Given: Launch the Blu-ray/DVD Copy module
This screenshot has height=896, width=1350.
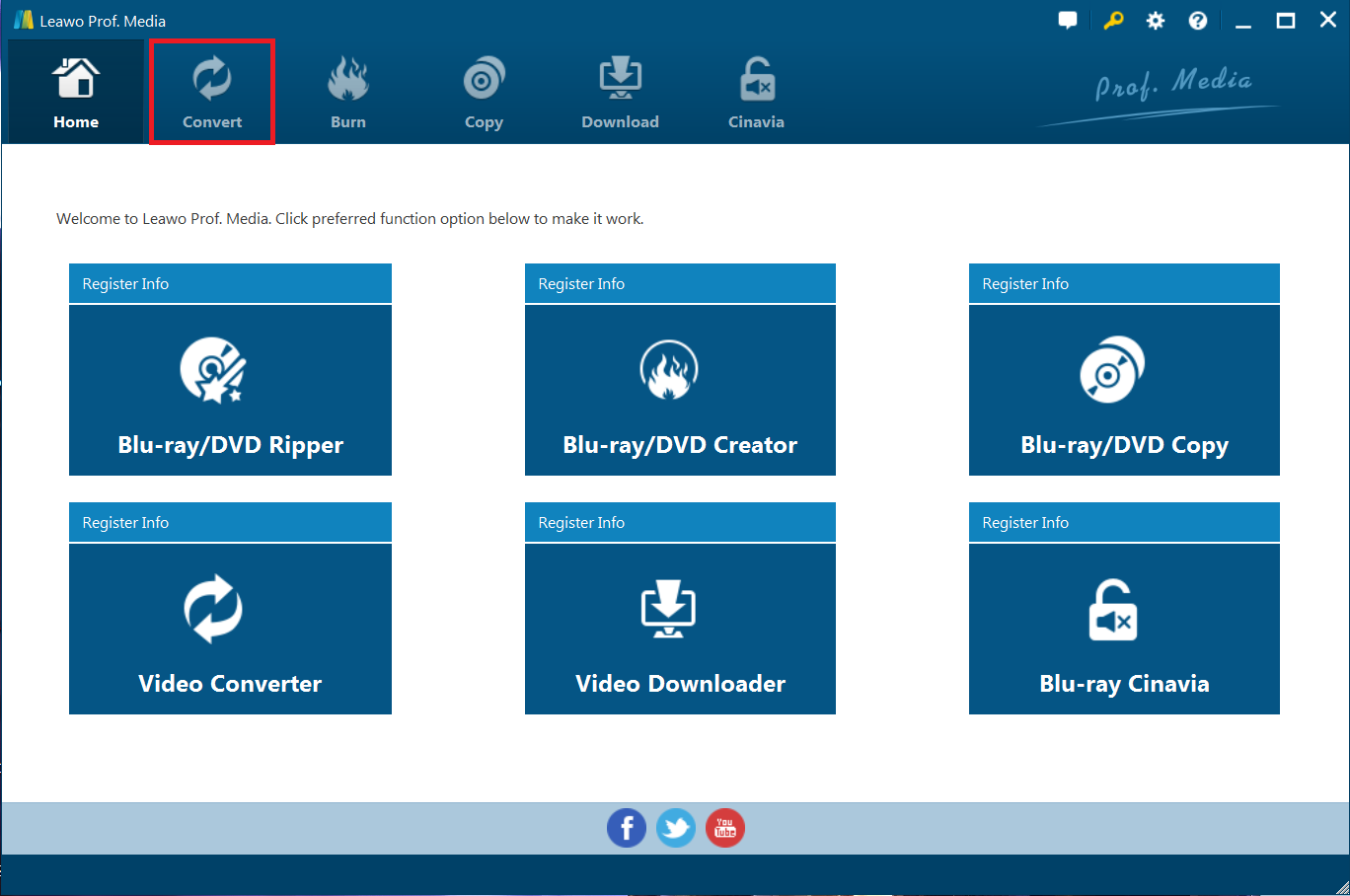Looking at the screenshot, I should 1124,390.
